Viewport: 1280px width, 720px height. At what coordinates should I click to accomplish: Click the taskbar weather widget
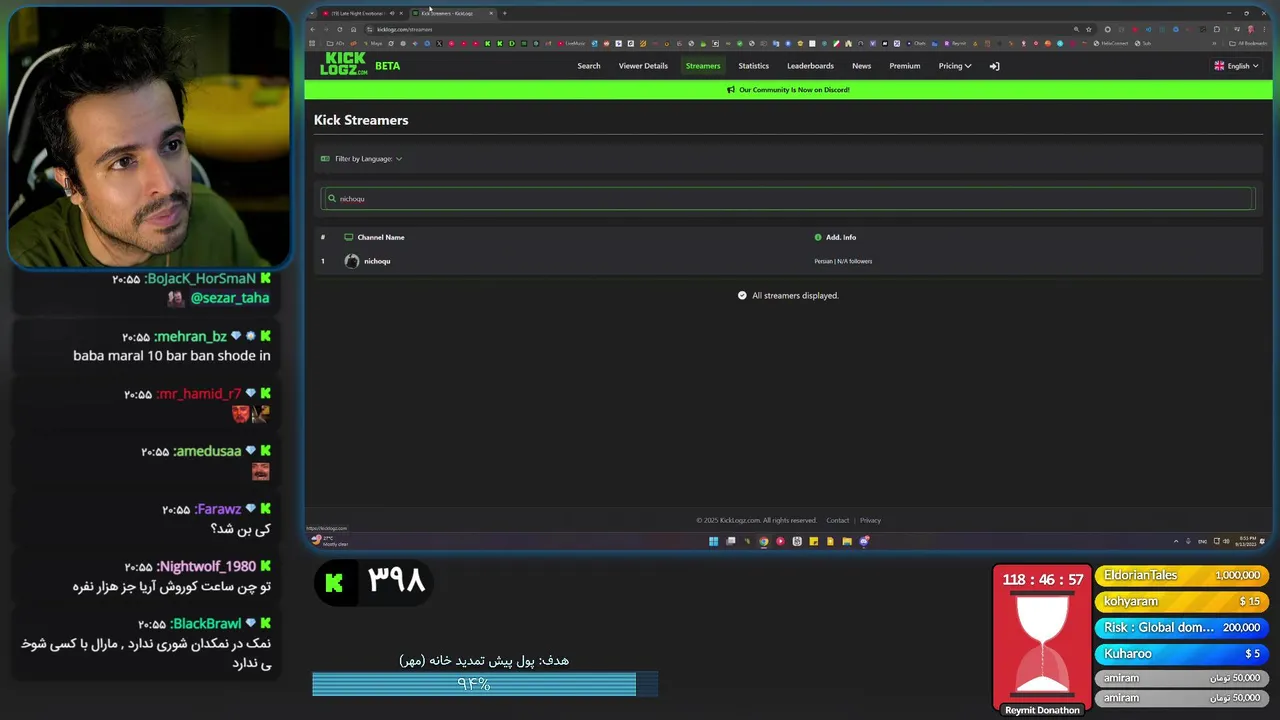[330, 541]
